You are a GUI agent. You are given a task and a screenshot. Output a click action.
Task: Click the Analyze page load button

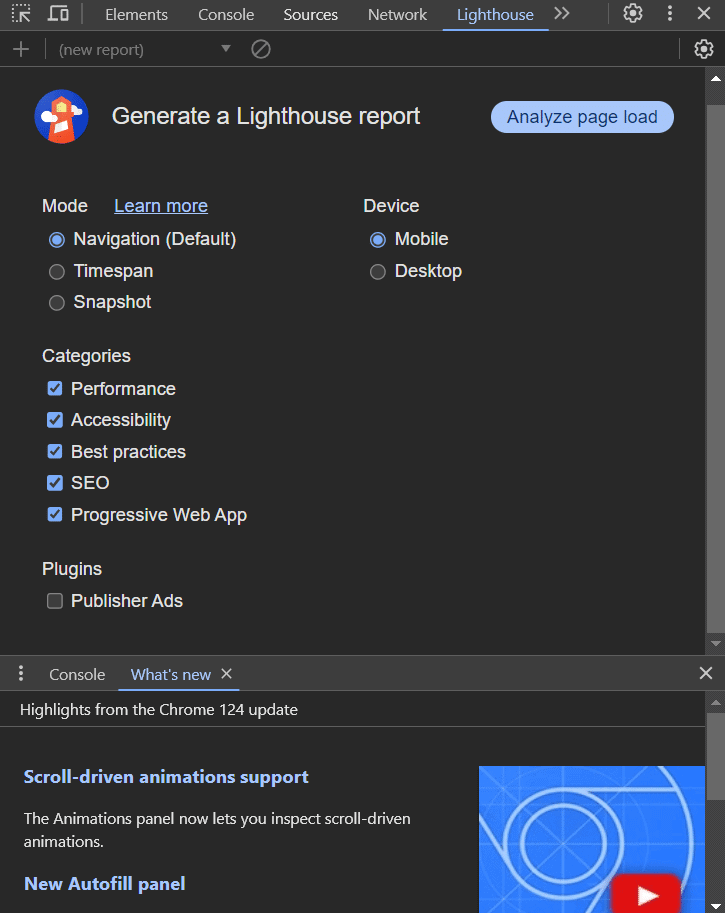coord(582,117)
